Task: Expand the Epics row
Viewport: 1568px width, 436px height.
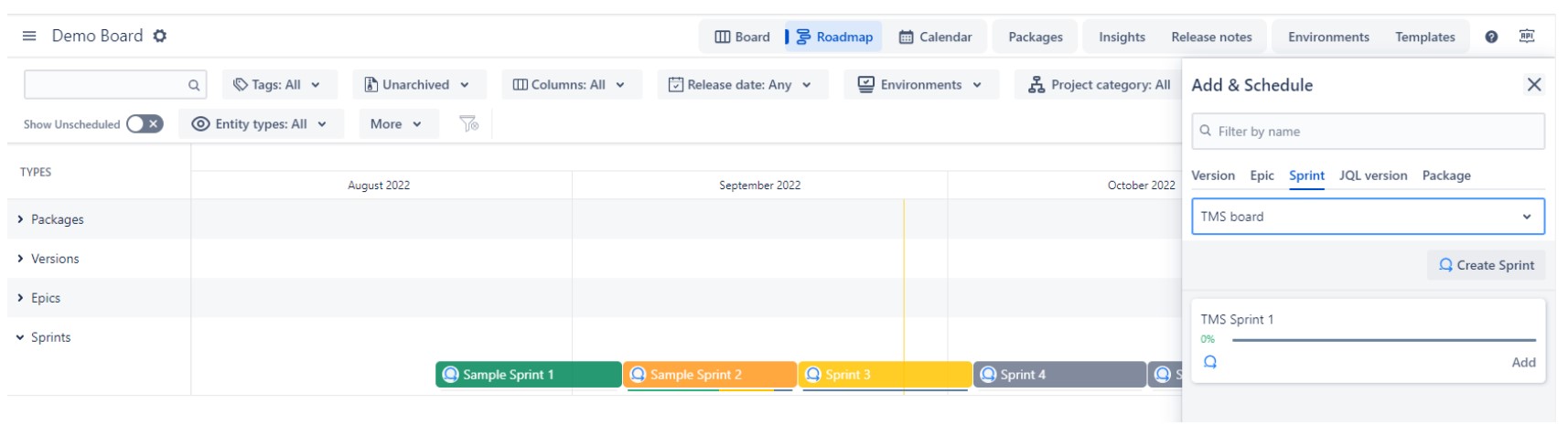Action: (x=20, y=298)
